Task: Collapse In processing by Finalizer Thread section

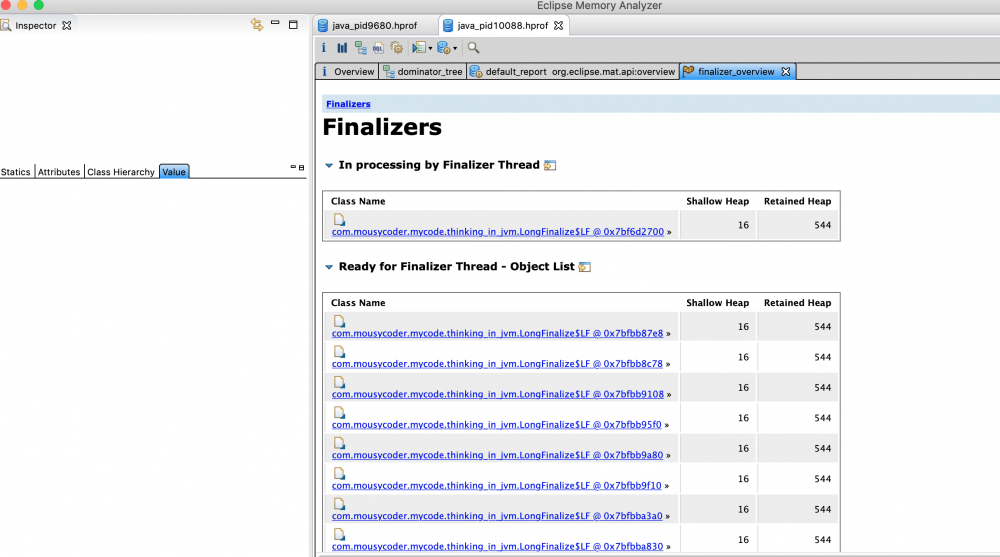Action: pyautogui.click(x=329, y=165)
